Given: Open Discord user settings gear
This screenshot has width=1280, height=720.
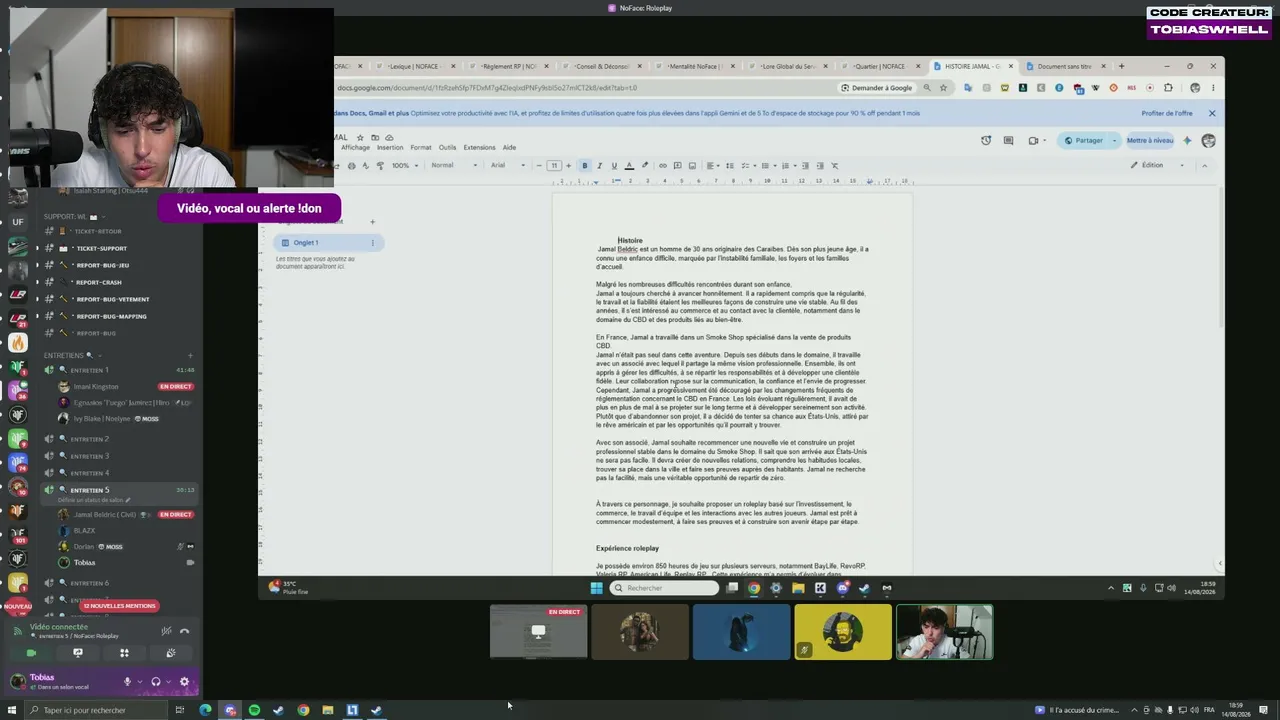Looking at the screenshot, I should pyautogui.click(x=184, y=682).
